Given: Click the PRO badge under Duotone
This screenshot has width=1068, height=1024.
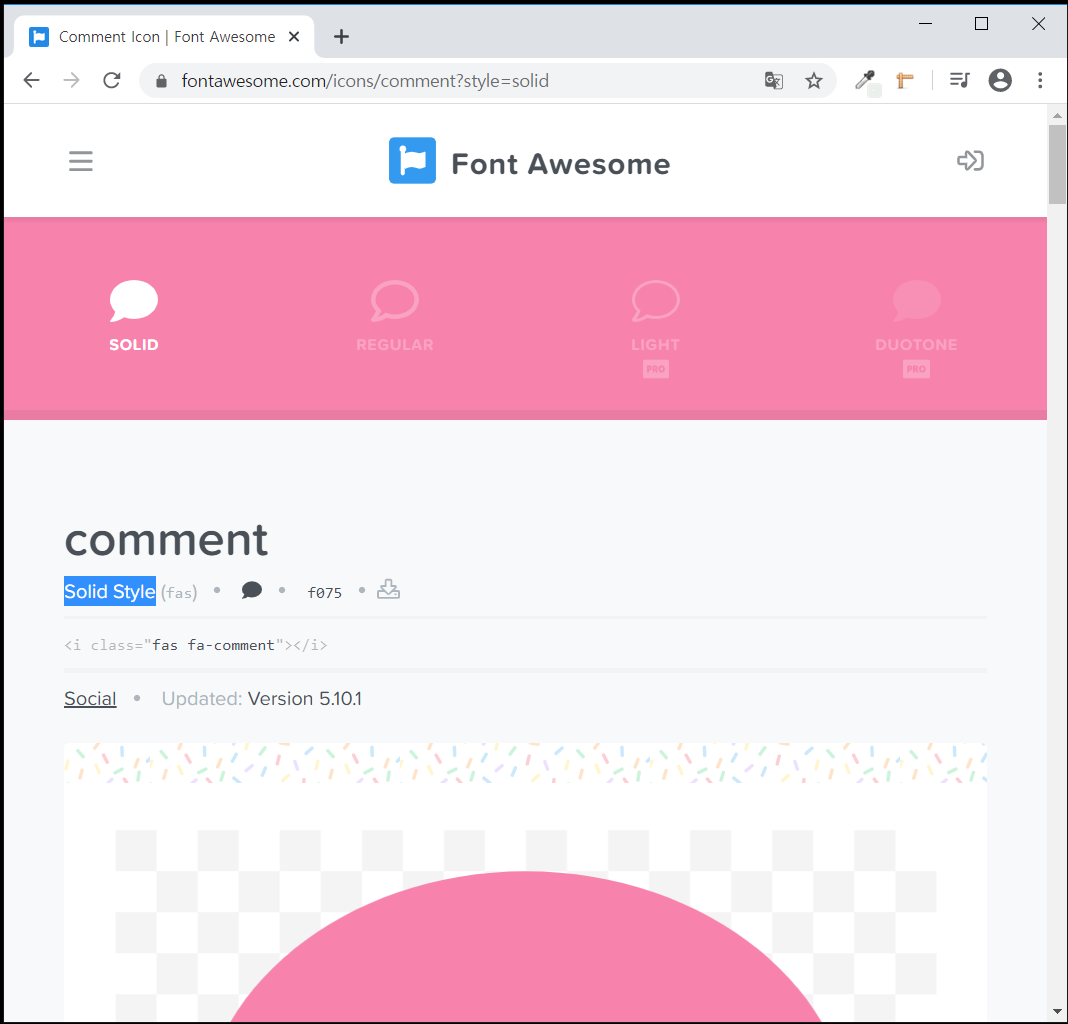Looking at the screenshot, I should (916, 369).
